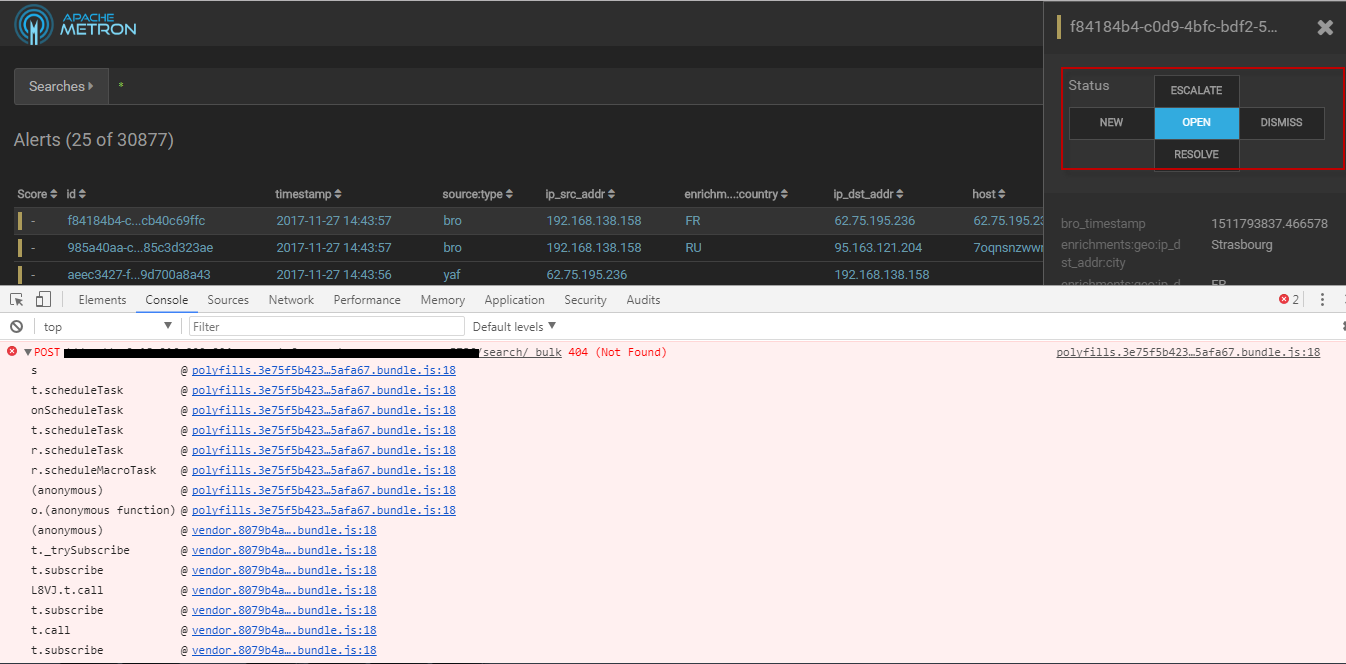This screenshot has height=664, width=1346.
Task: Expand the Searches dropdown
Action: click(x=61, y=86)
